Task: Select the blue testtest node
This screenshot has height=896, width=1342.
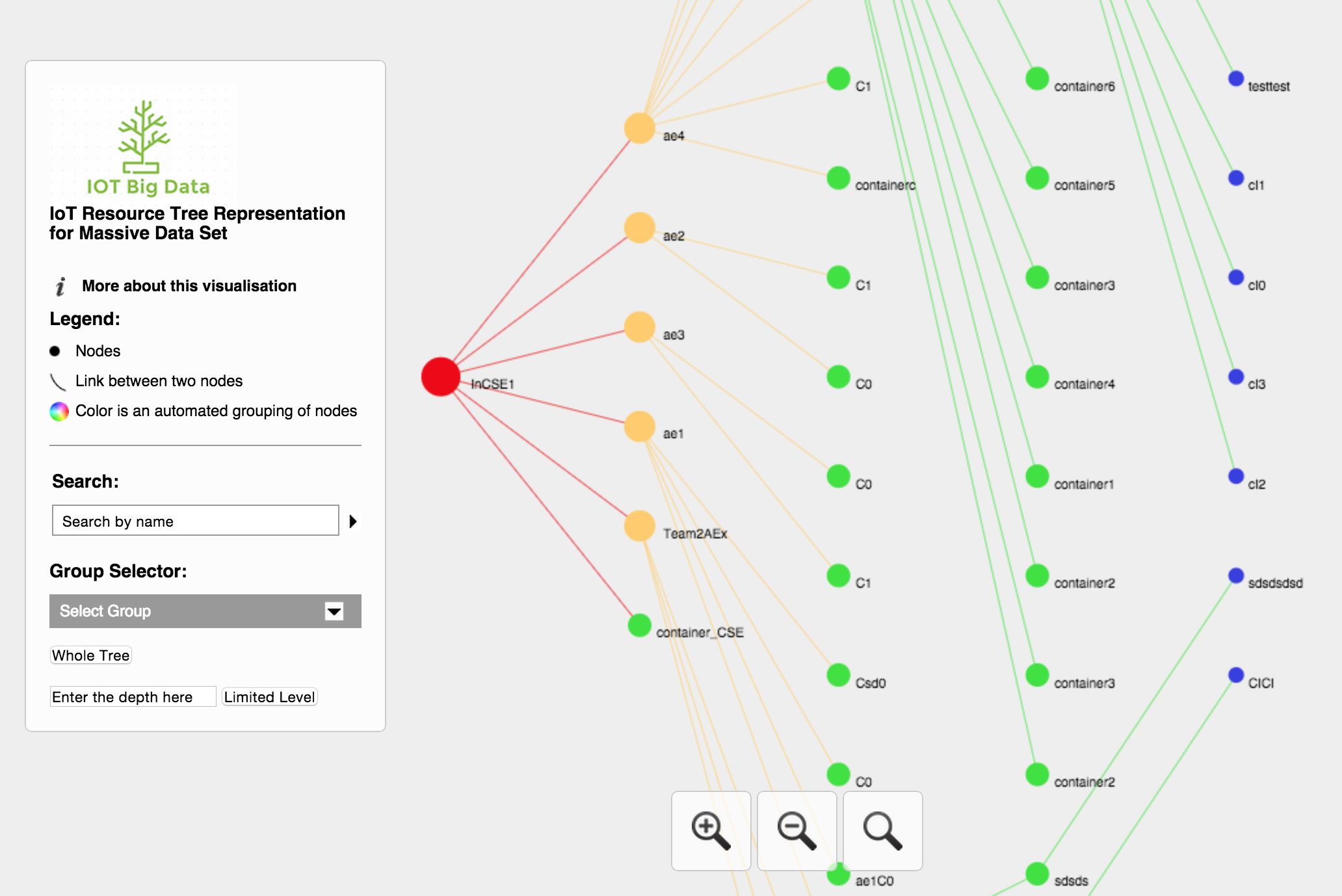Action: (1235, 79)
